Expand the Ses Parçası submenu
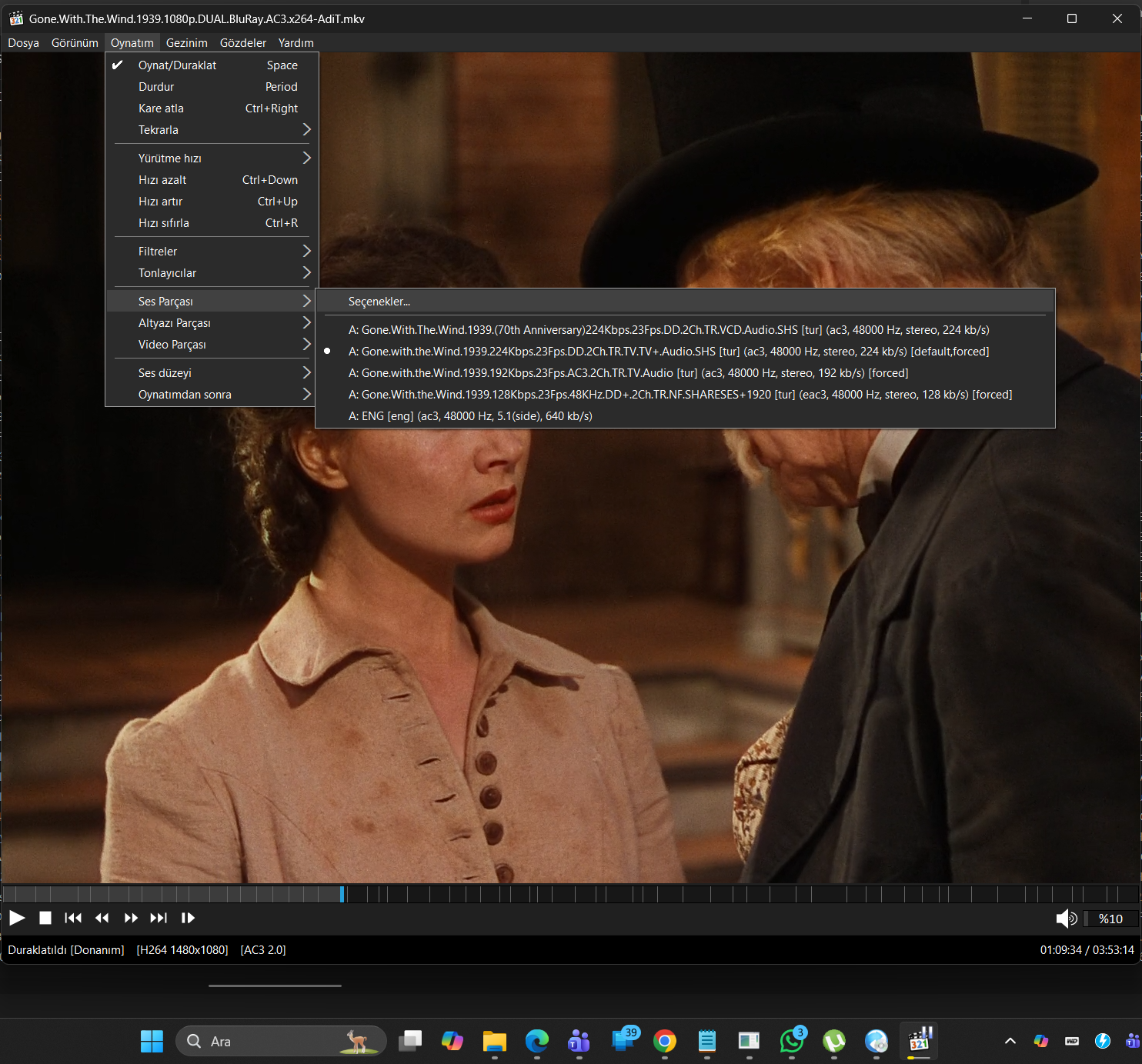Viewport: 1142px width, 1064px height. coord(212,302)
